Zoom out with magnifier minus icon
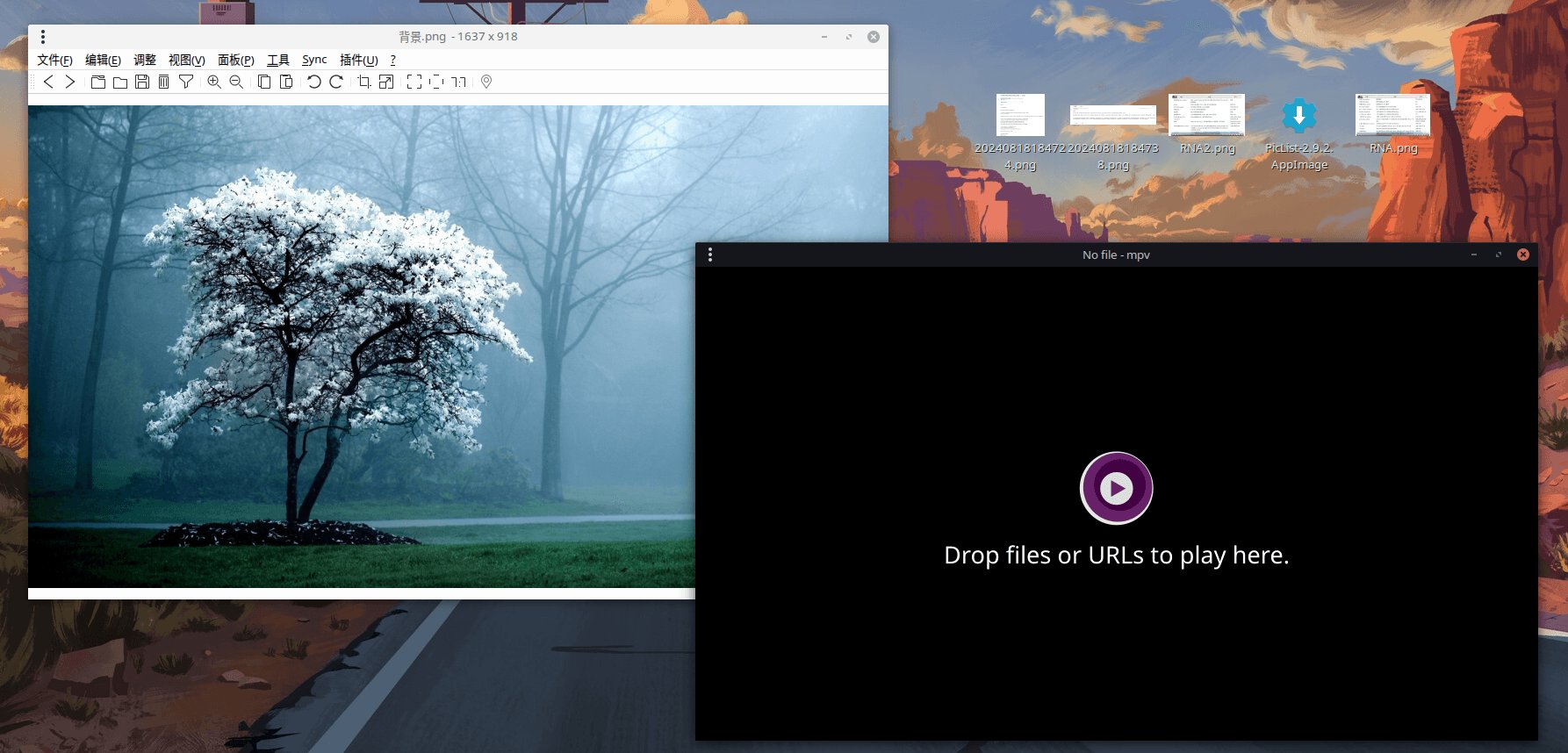Viewport: 1568px width, 753px height. tap(236, 82)
